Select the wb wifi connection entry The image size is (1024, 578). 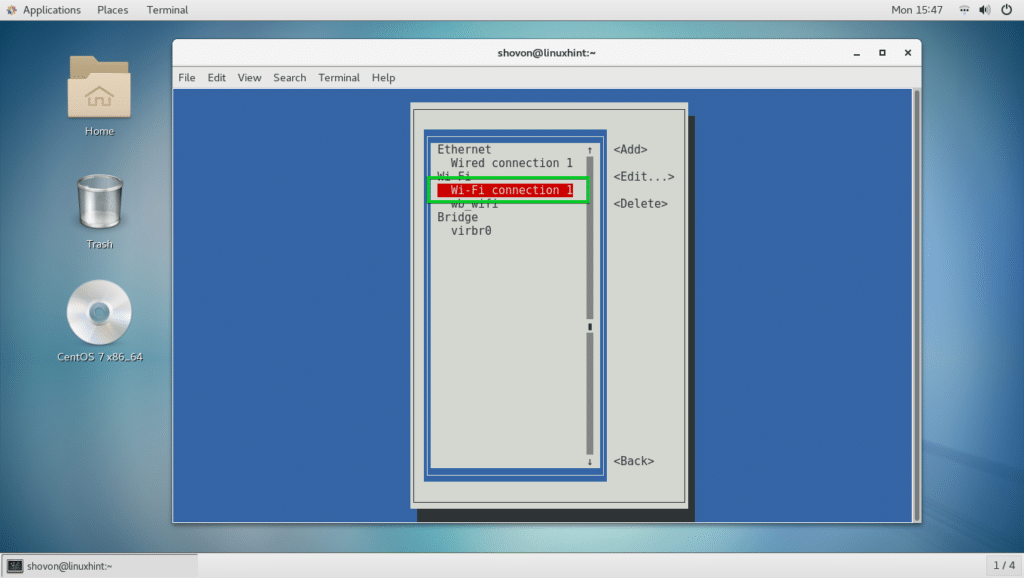[x=476, y=203]
